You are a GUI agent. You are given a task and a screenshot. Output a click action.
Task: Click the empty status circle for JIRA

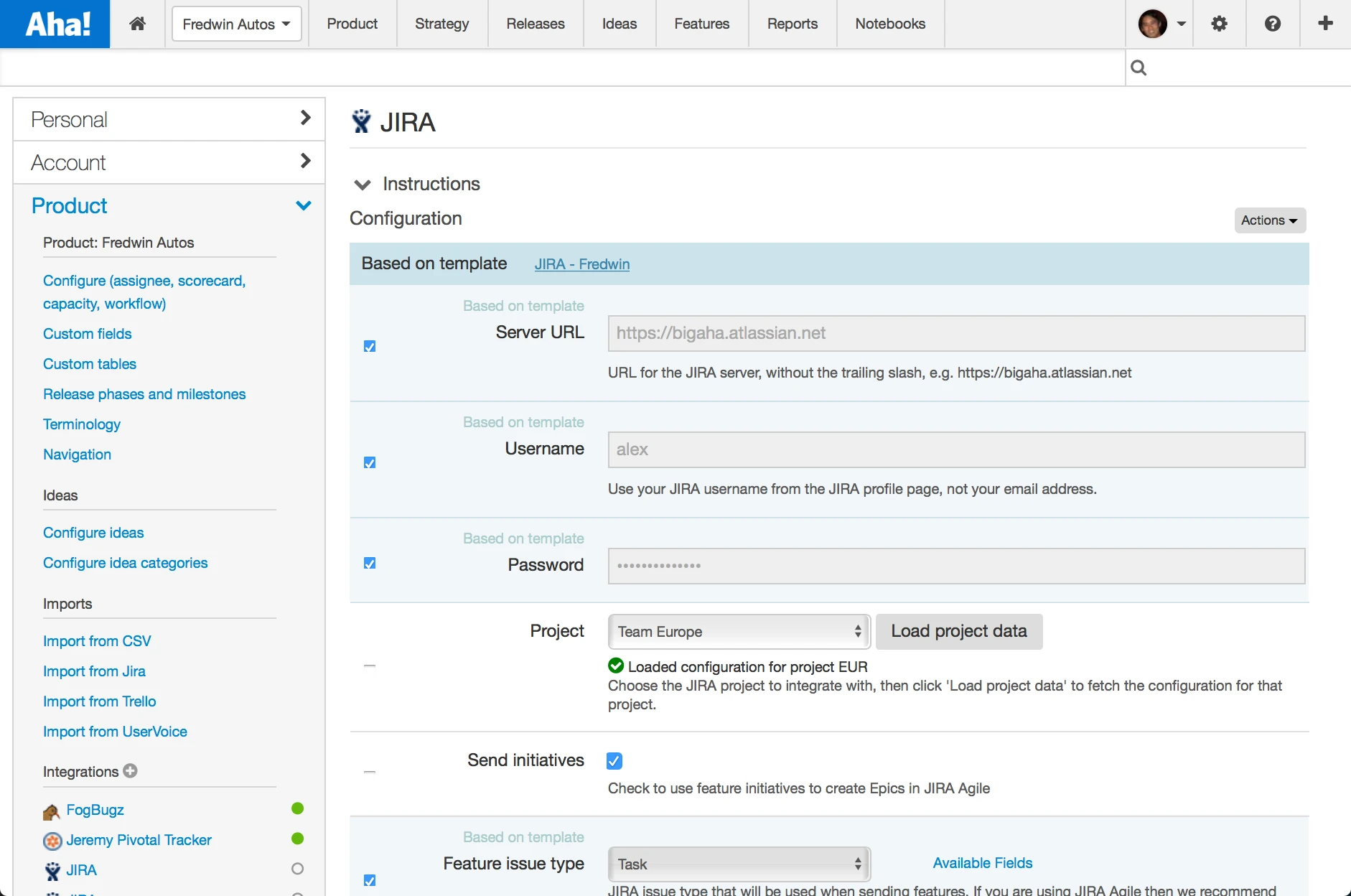(298, 869)
